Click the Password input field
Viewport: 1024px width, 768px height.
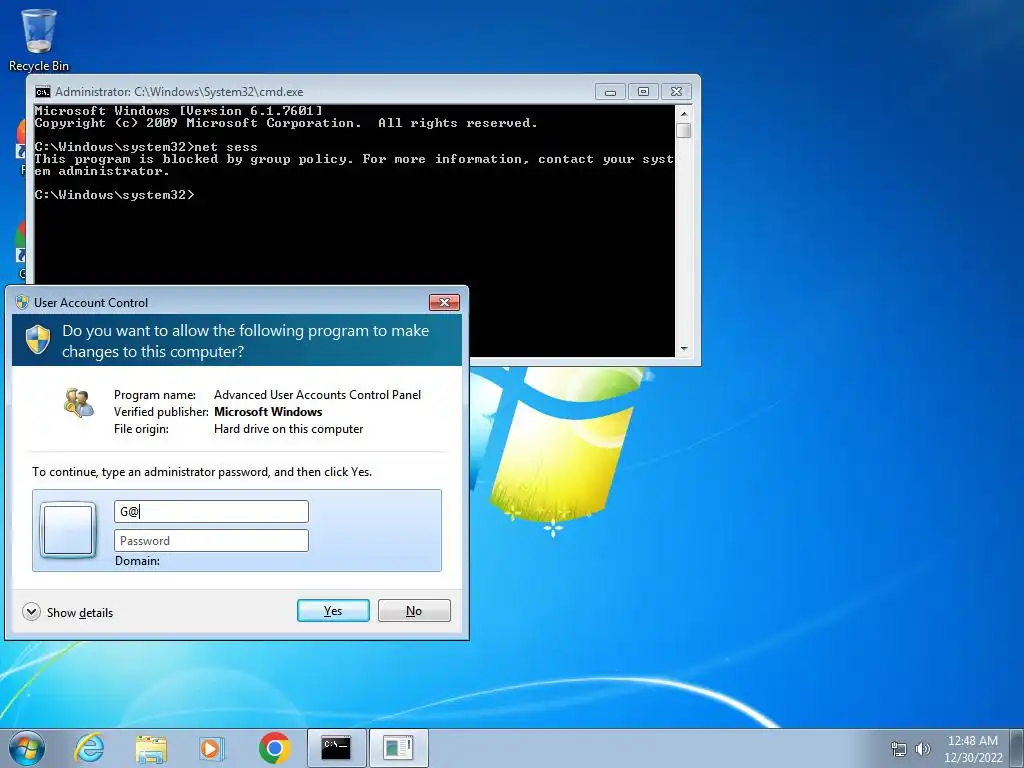tap(211, 541)
